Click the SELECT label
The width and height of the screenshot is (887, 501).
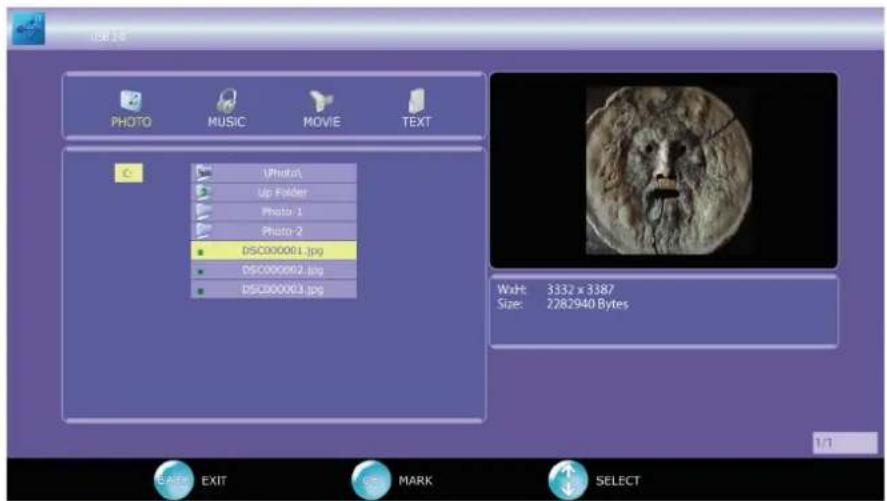click(x=618, y=481)
